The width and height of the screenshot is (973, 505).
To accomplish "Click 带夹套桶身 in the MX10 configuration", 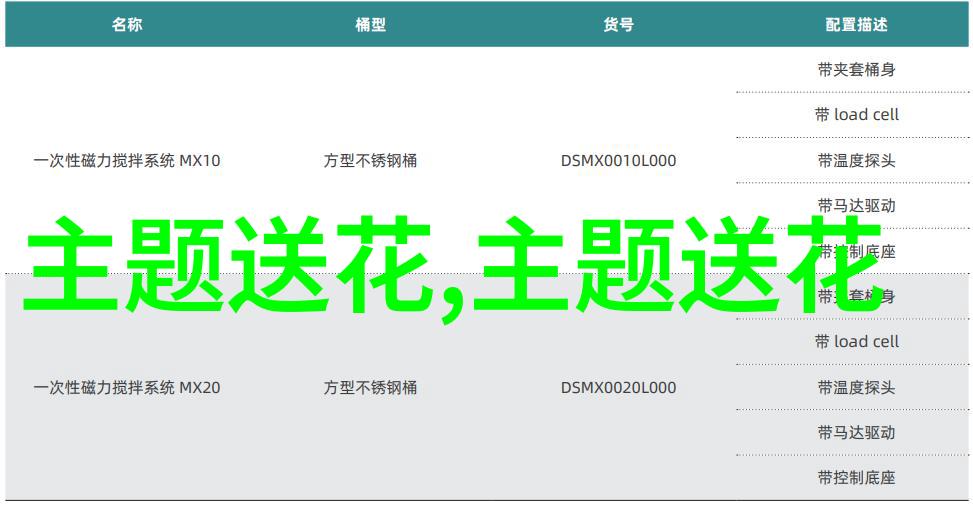I will pos(856,69).
